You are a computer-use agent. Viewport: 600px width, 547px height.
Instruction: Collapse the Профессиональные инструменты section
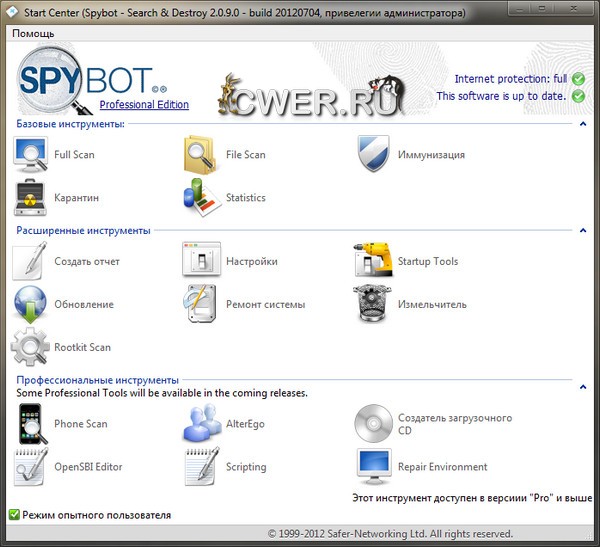(583, 387)
